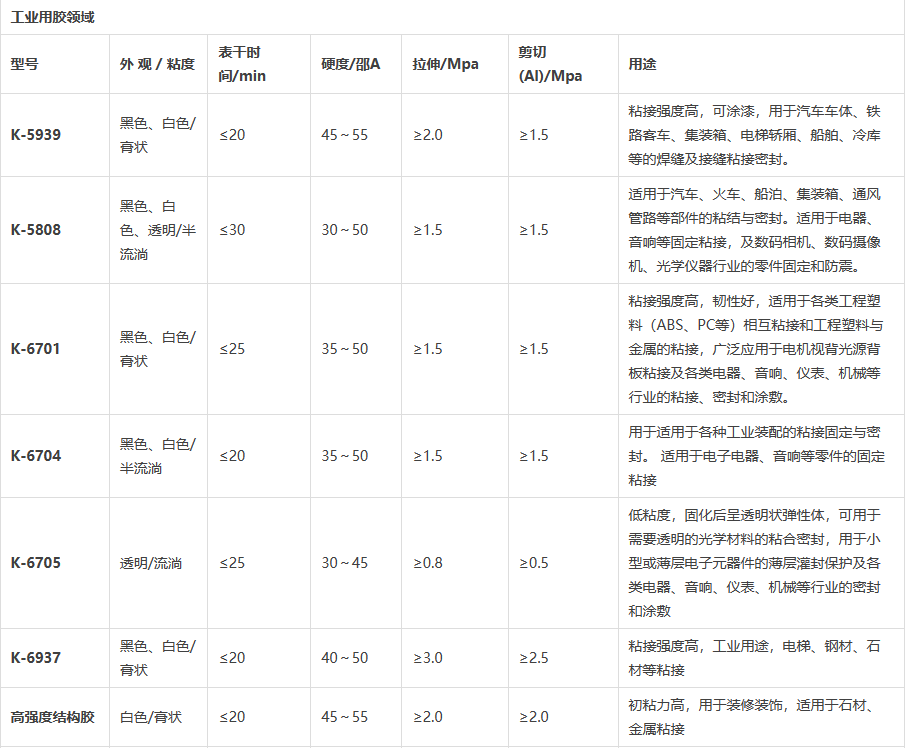Click K-6705 usage text about 低粘度
Viewport: 906px width, 748px height.
(x=755, y=563)
